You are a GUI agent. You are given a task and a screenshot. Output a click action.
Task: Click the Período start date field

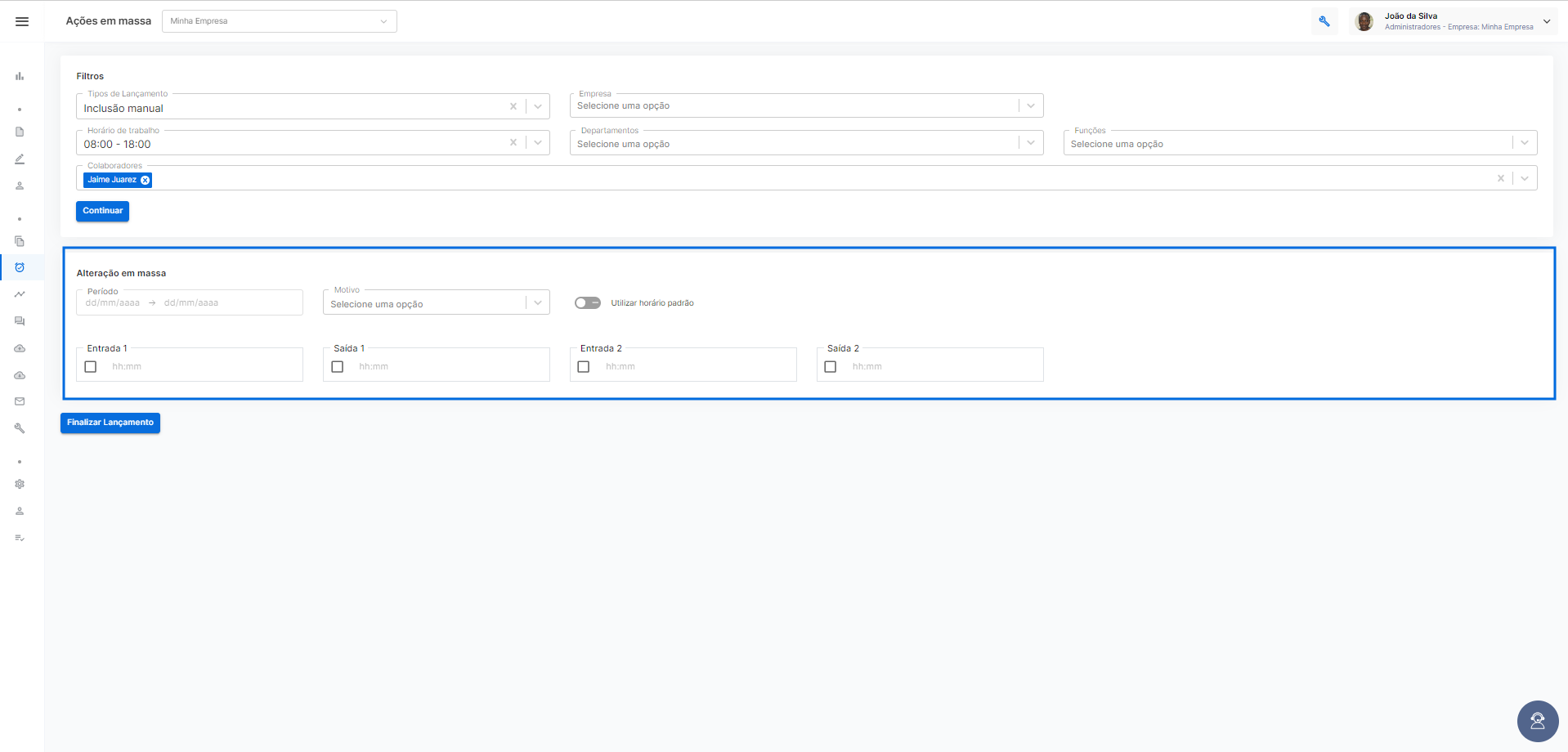113,302
